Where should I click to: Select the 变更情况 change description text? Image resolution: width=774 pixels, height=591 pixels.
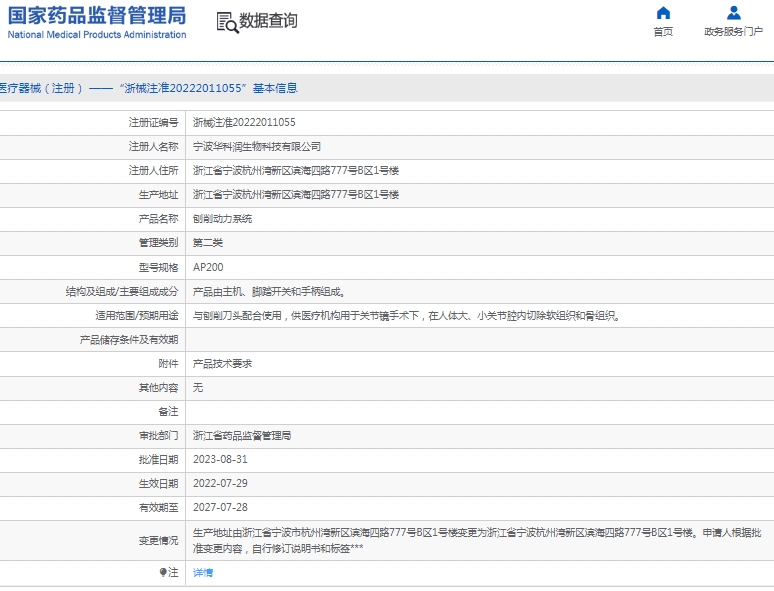[477, 541]
